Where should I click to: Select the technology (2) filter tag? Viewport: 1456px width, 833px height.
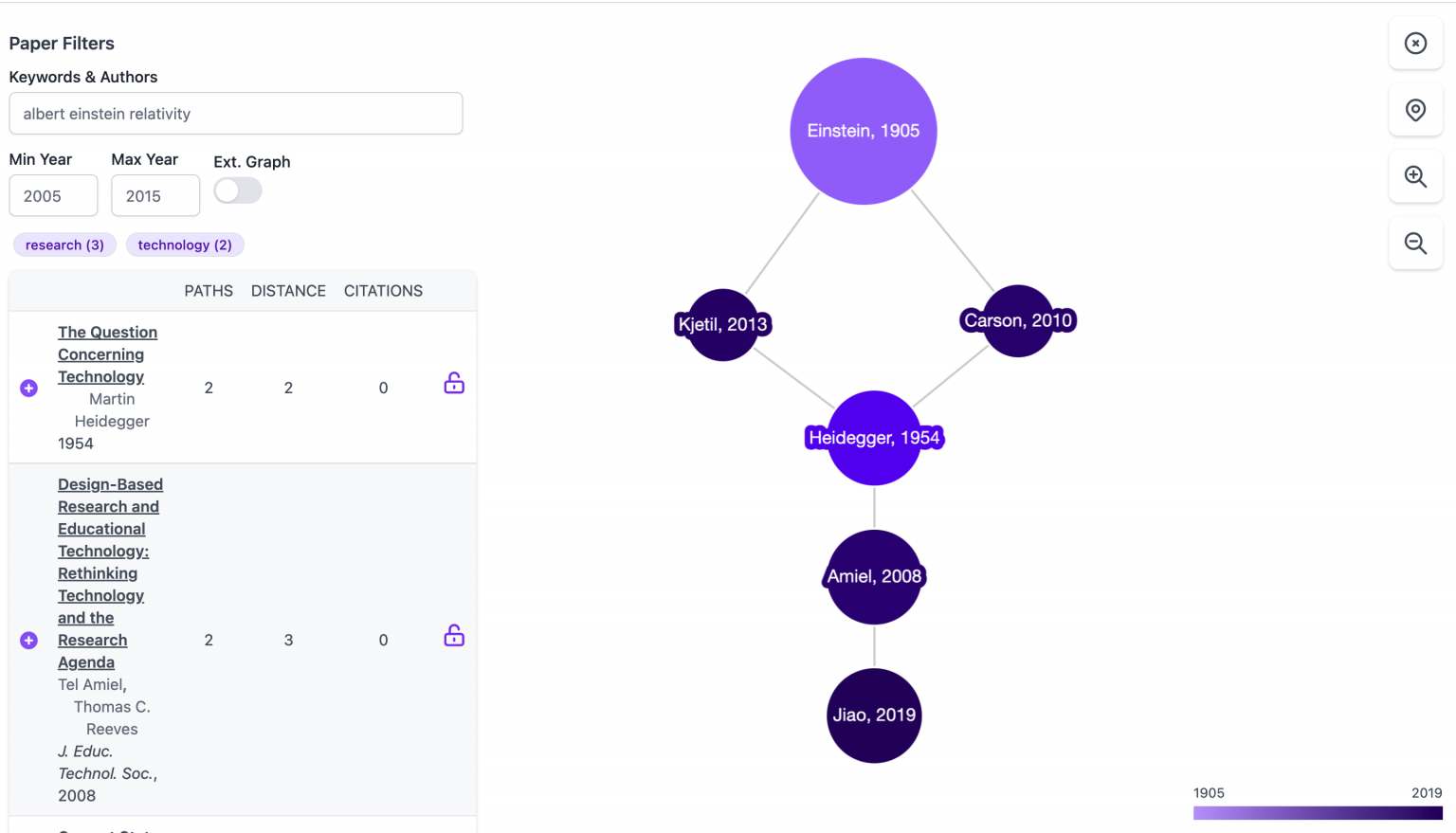[x=185, y=245]
